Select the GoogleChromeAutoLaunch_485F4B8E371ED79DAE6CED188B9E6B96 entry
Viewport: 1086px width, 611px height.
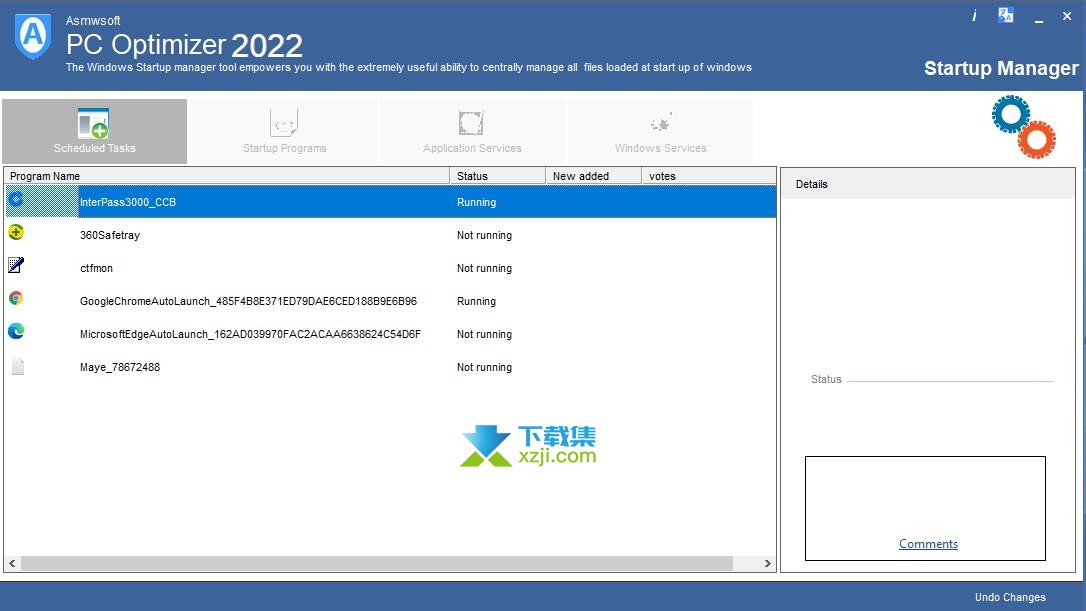click(x=249, y=301)
